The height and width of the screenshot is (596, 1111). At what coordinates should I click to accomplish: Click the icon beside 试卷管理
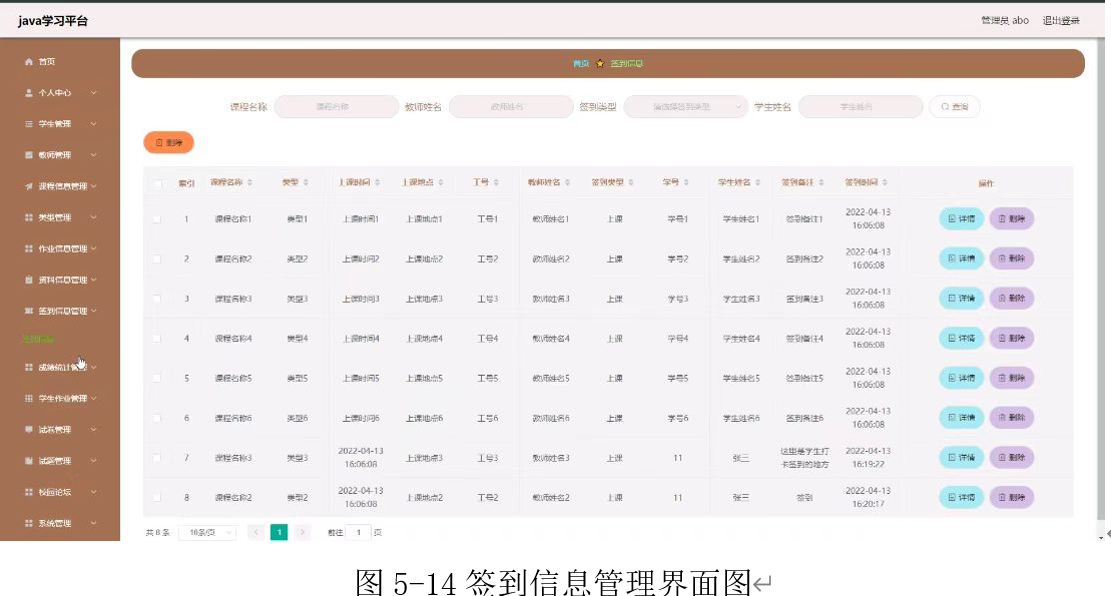pyautogui.click(x=28, y=429)
